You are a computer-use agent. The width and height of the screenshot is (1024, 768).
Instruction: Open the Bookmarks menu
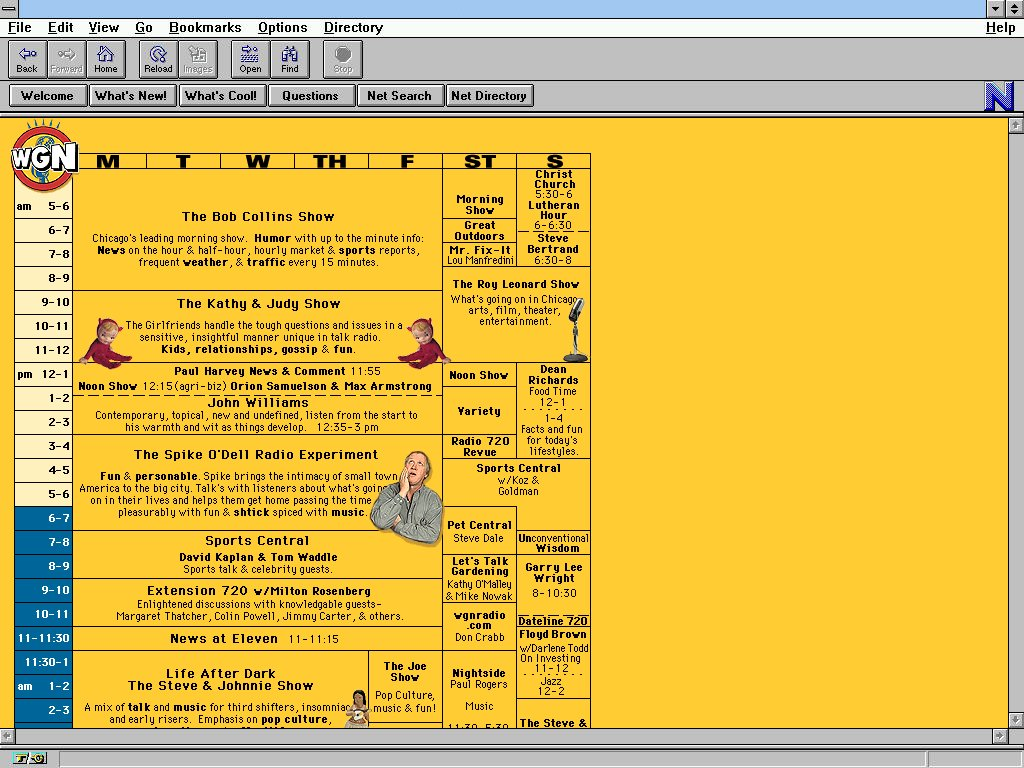[205, 27]
